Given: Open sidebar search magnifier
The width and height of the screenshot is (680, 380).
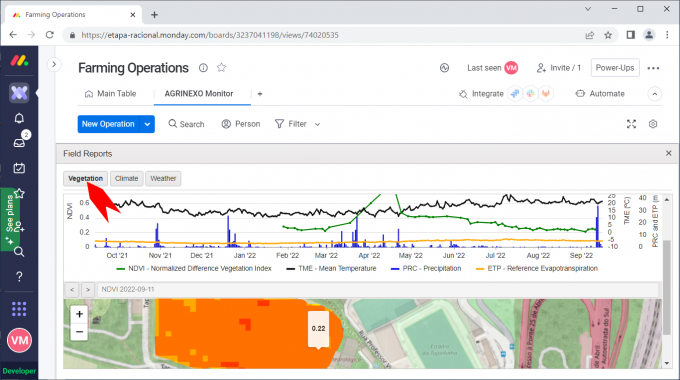Looking at the screenshot, I should [x=19, y=252].
